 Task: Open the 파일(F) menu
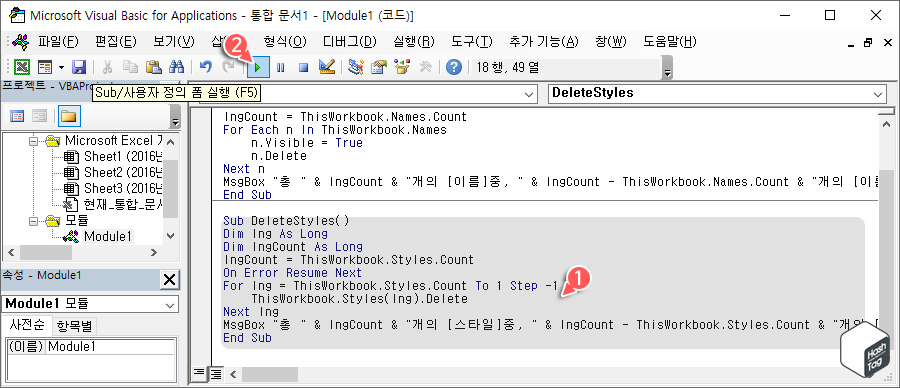click(58, 41)
